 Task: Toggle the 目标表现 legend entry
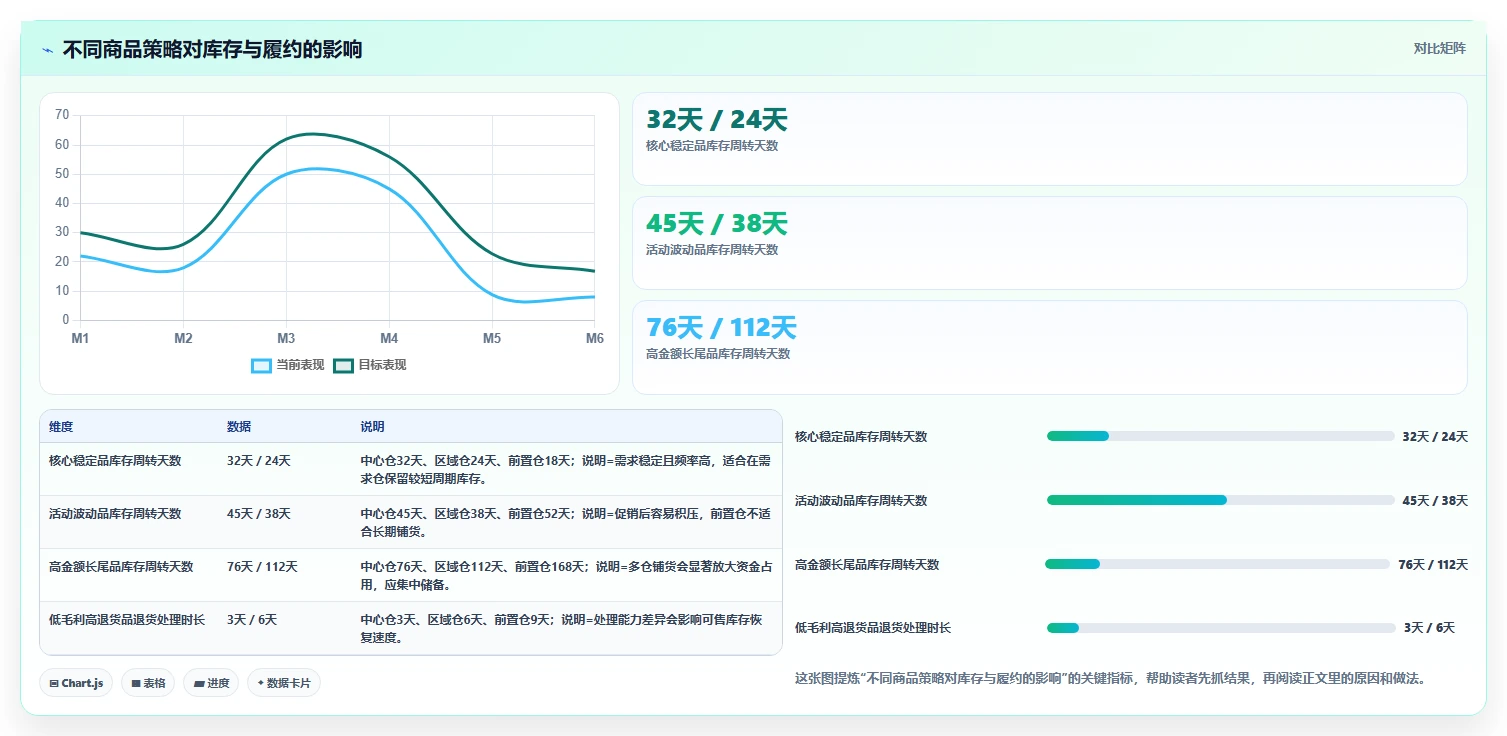pos(370,365)
